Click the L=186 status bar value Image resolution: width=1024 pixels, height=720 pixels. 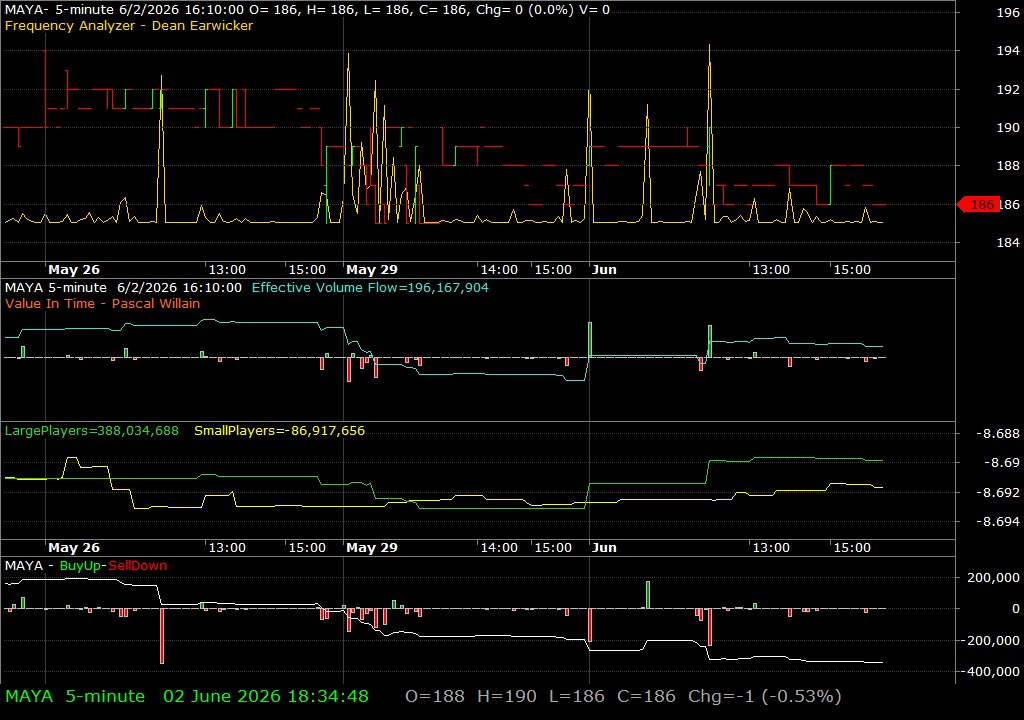click(x=577, y=696)
